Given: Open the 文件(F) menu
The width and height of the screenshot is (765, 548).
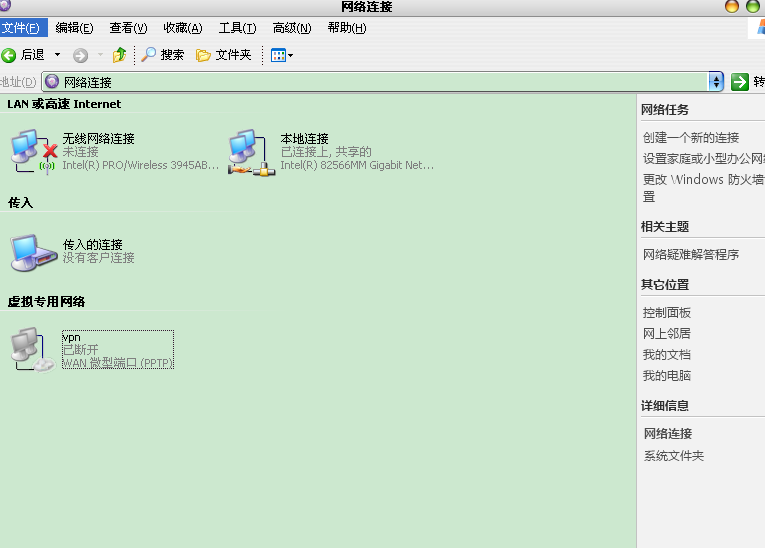Looking at the screenshot, I should tap(21, 28).
